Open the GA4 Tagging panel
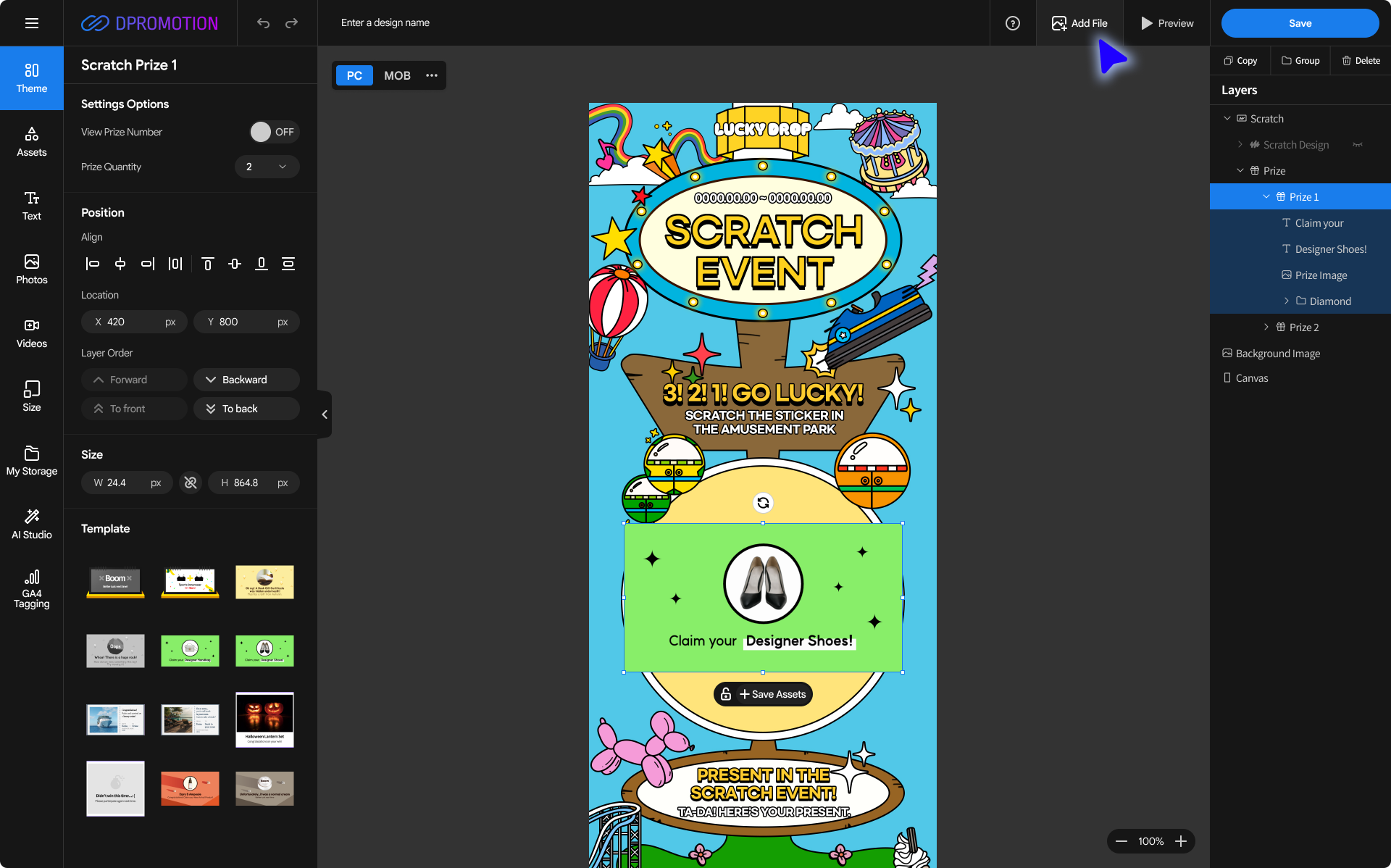 point(32,588)
